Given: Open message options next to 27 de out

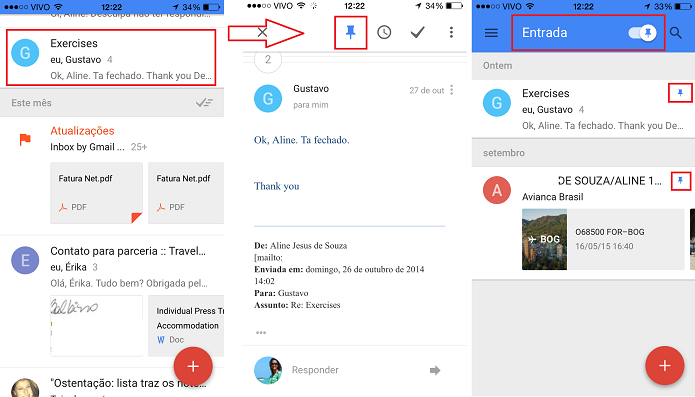Looking at the screenshot, I should coord(452,90).
